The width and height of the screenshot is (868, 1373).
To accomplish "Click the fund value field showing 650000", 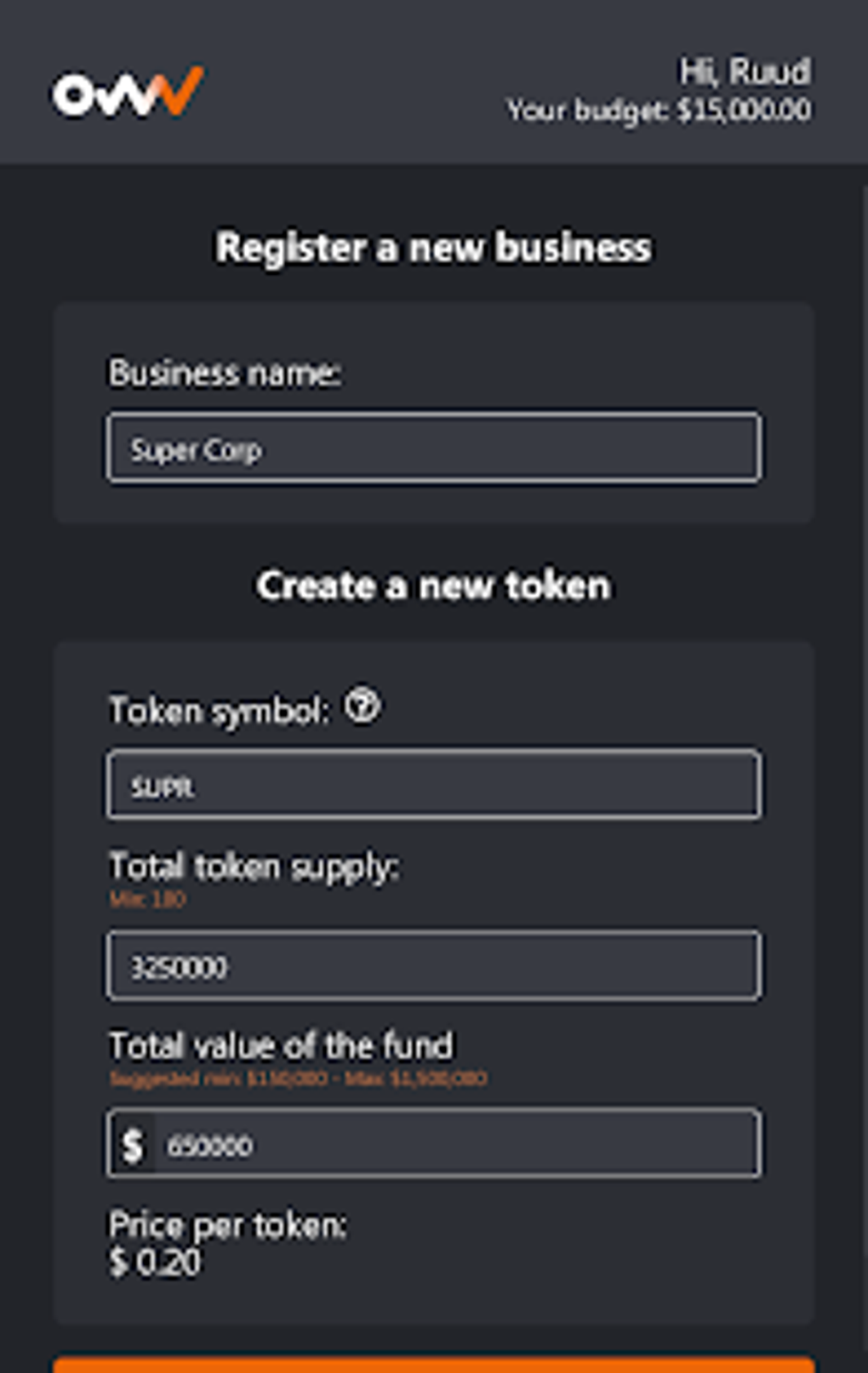I will 460,1145.
